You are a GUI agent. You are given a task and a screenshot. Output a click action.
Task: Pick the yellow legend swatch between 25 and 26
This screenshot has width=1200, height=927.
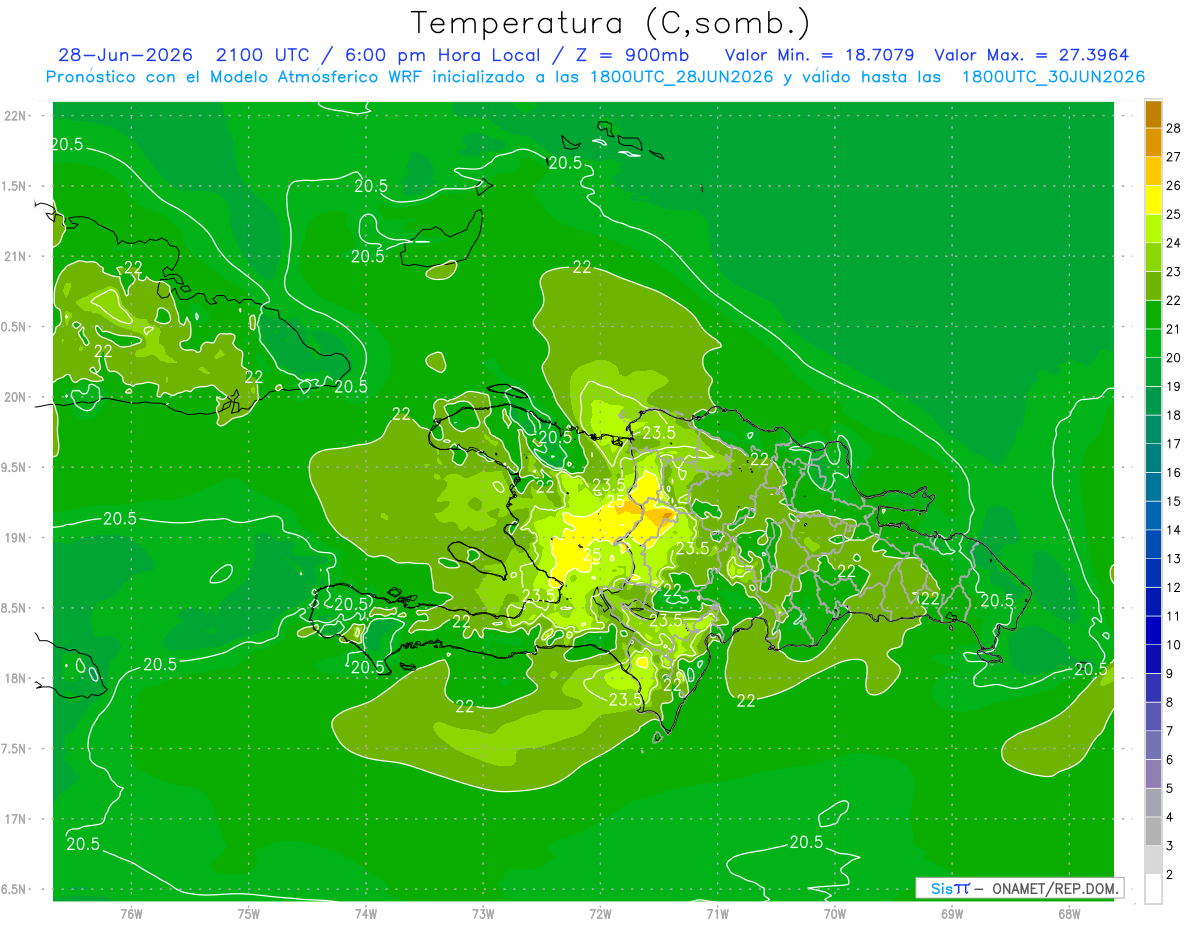[1153, 200]
